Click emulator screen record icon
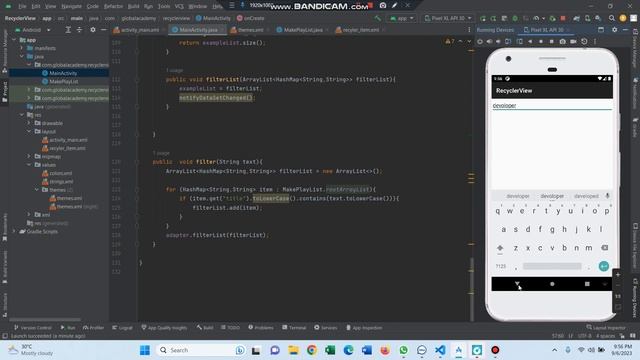The width and height of the screenshot is (640, 360). pos(573,41)
